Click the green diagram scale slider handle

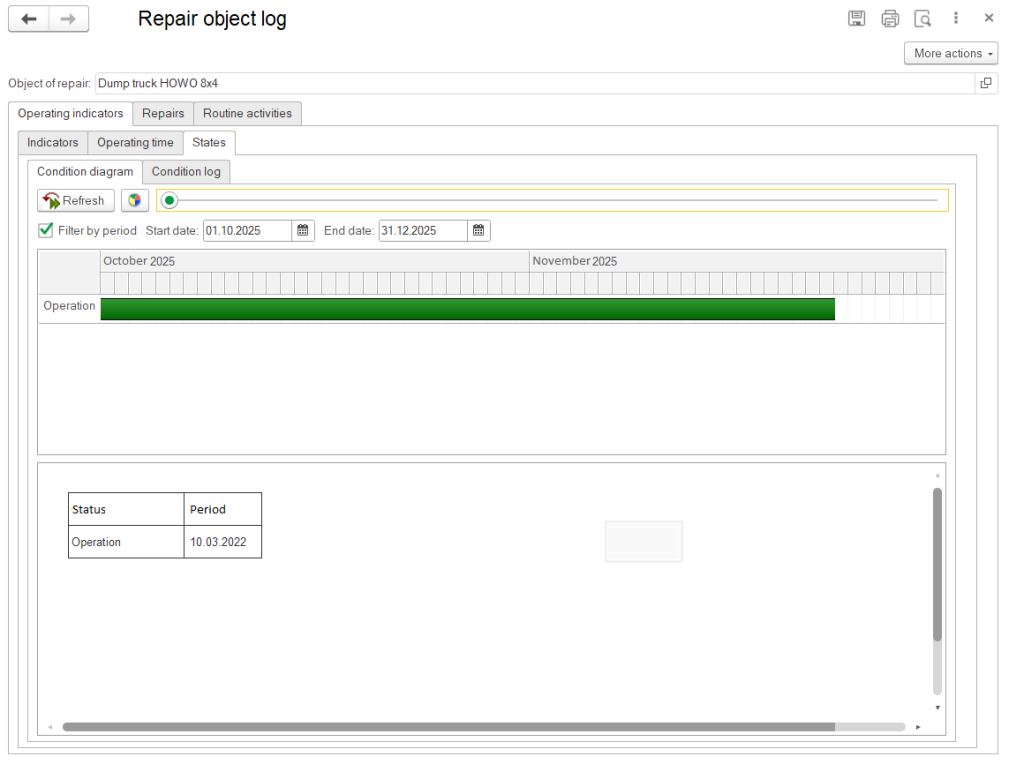coord(170,201)
